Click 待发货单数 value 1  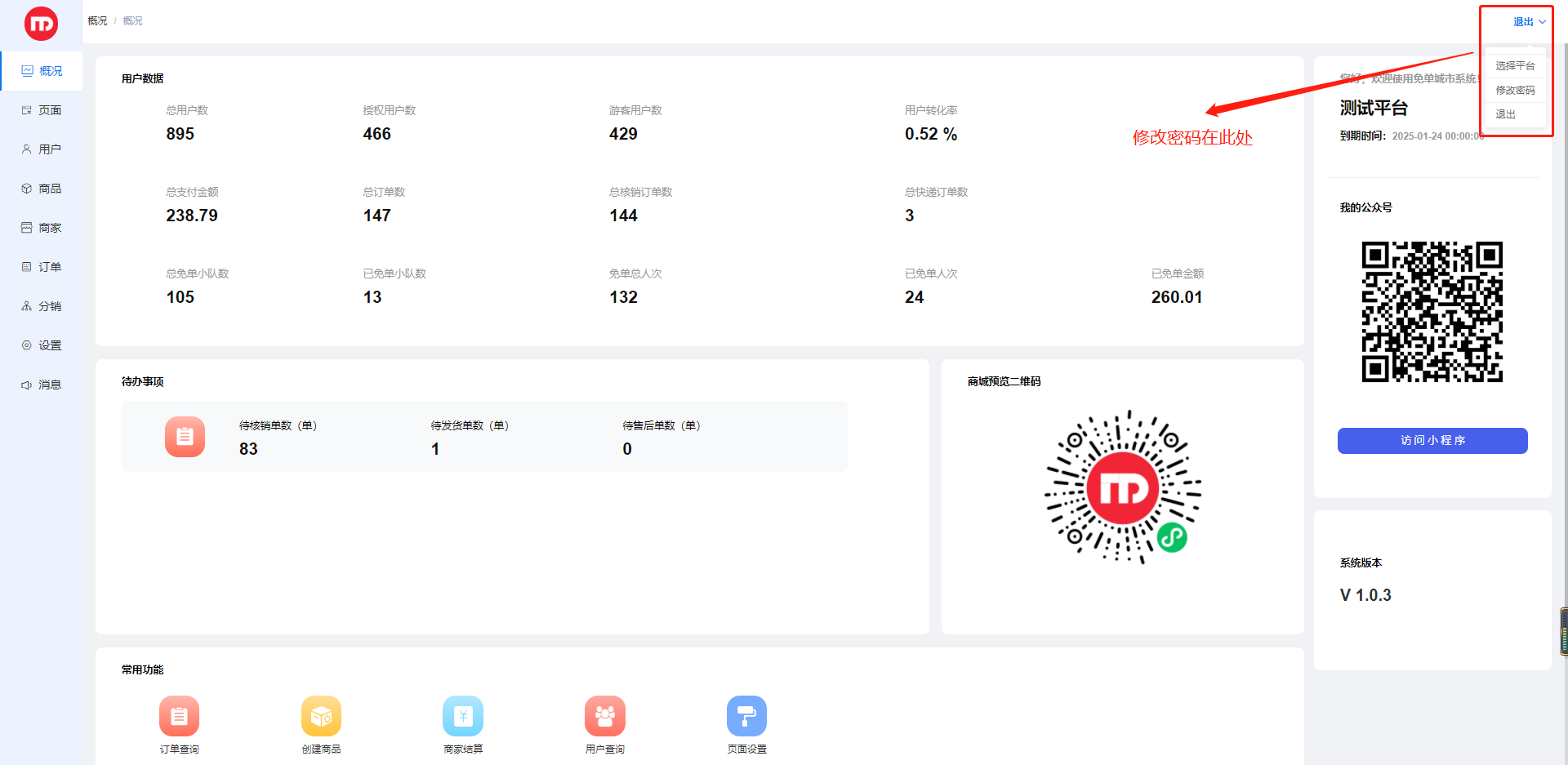(x=435, y=449)
